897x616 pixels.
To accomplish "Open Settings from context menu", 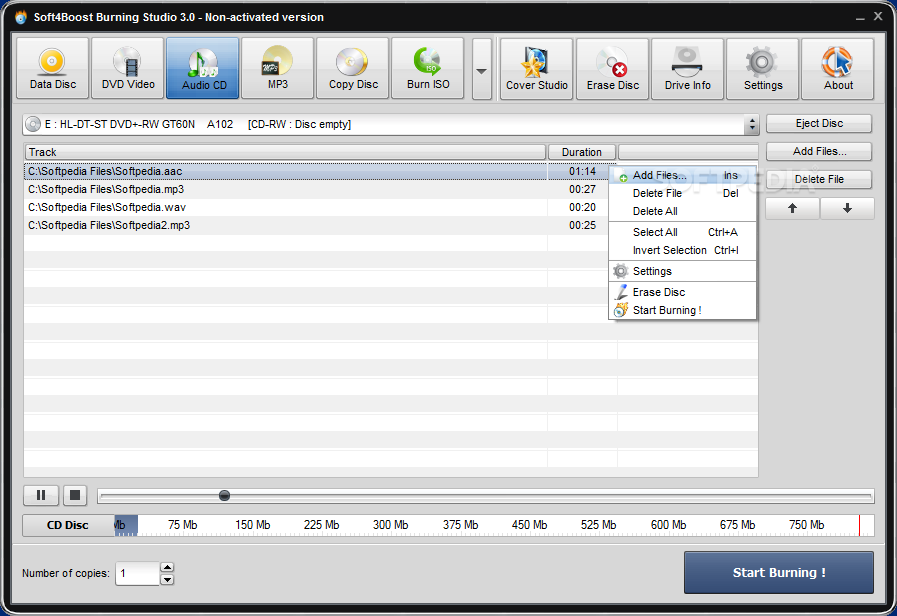I will click(682, 271).
